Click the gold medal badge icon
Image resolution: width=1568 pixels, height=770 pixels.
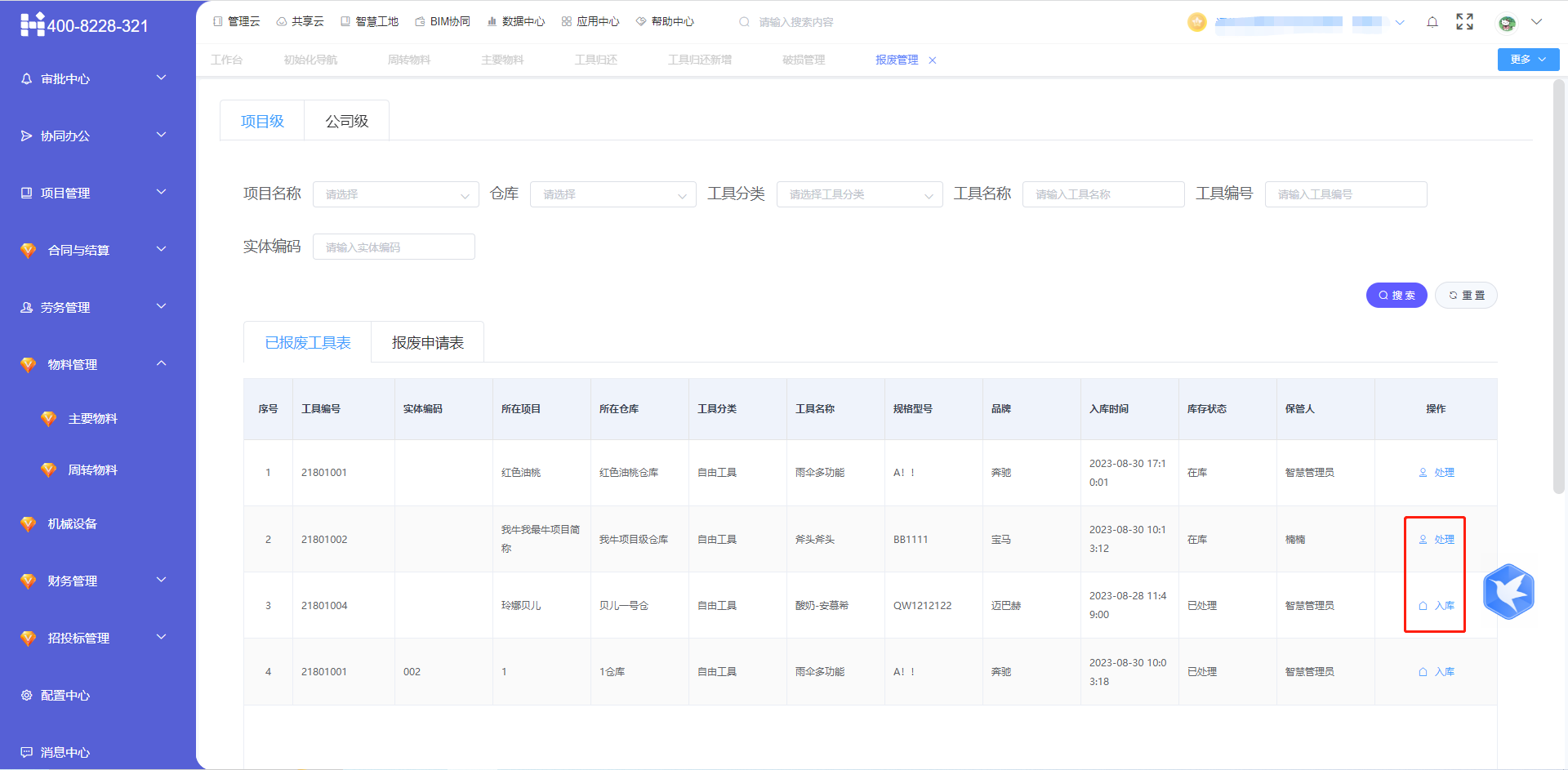(1197, 22)
